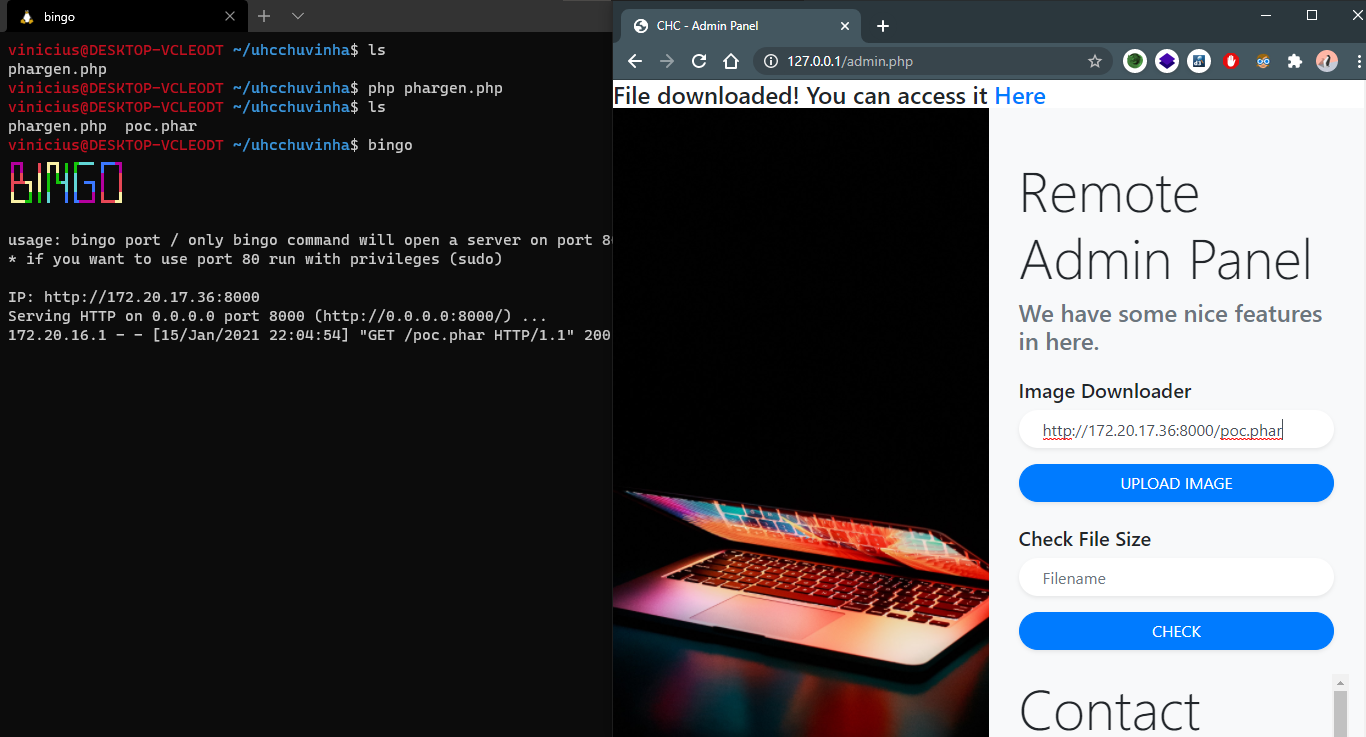Follow the 'Here' downloaded file link

[1020, 96]
